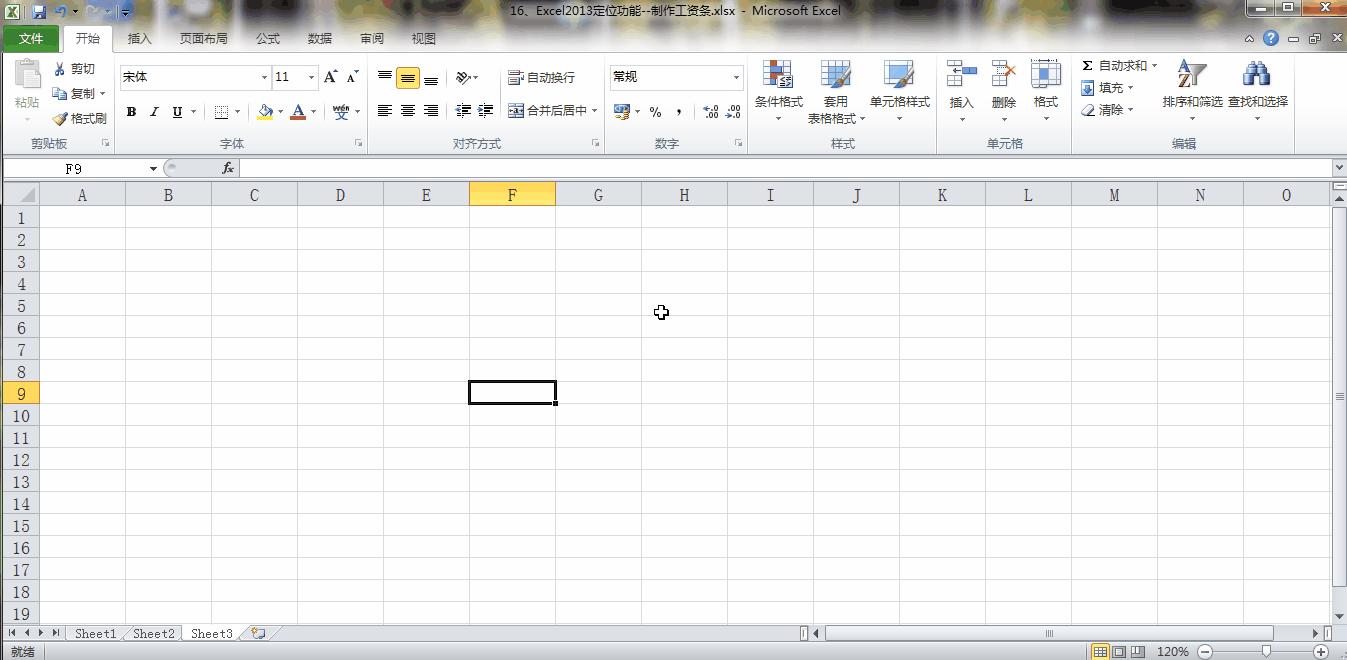Click the Cut (剪切) scissors button
This screenshot has height=660, width=1347.
click(75, 69)
